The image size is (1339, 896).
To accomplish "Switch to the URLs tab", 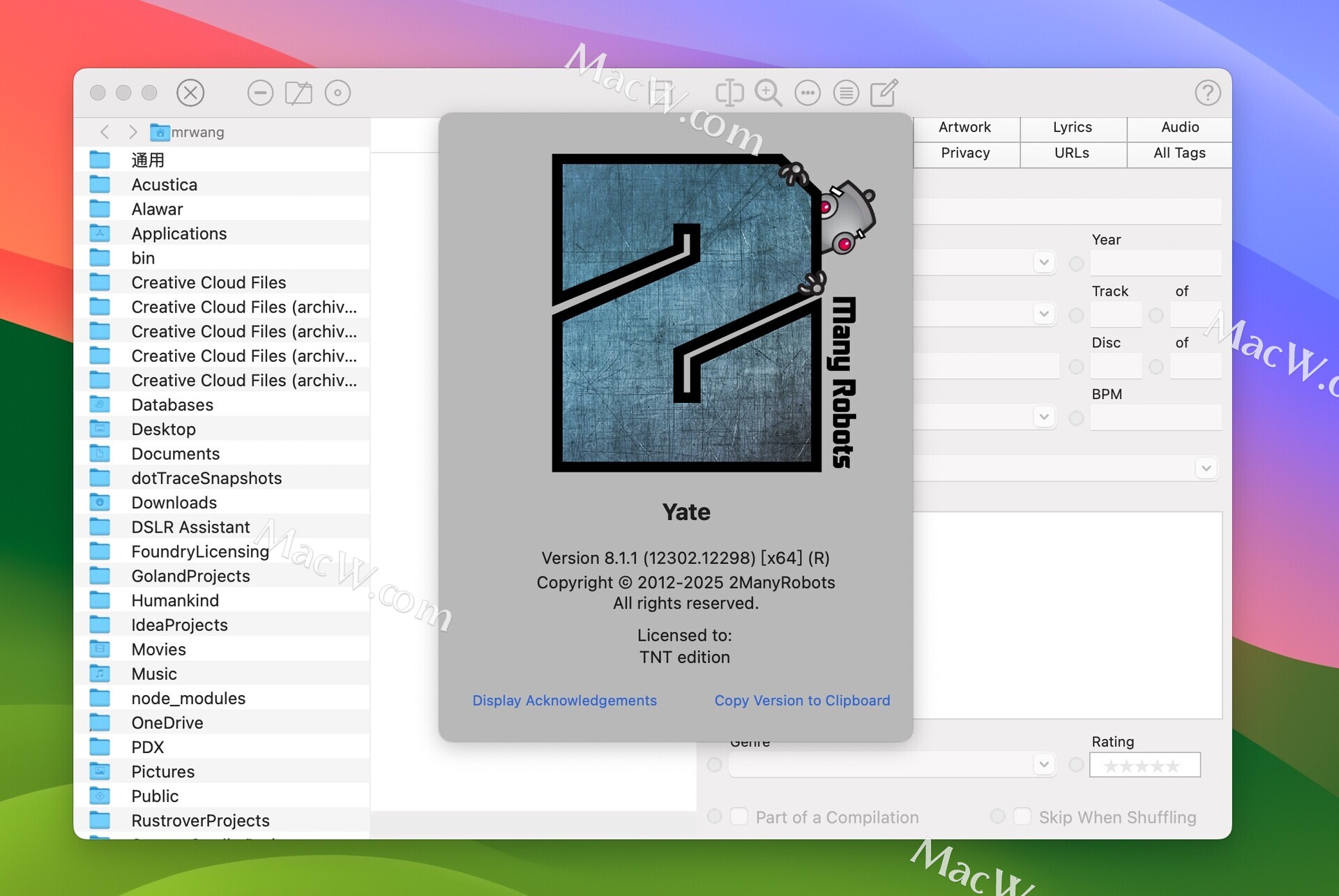I will pos(1073,153).
